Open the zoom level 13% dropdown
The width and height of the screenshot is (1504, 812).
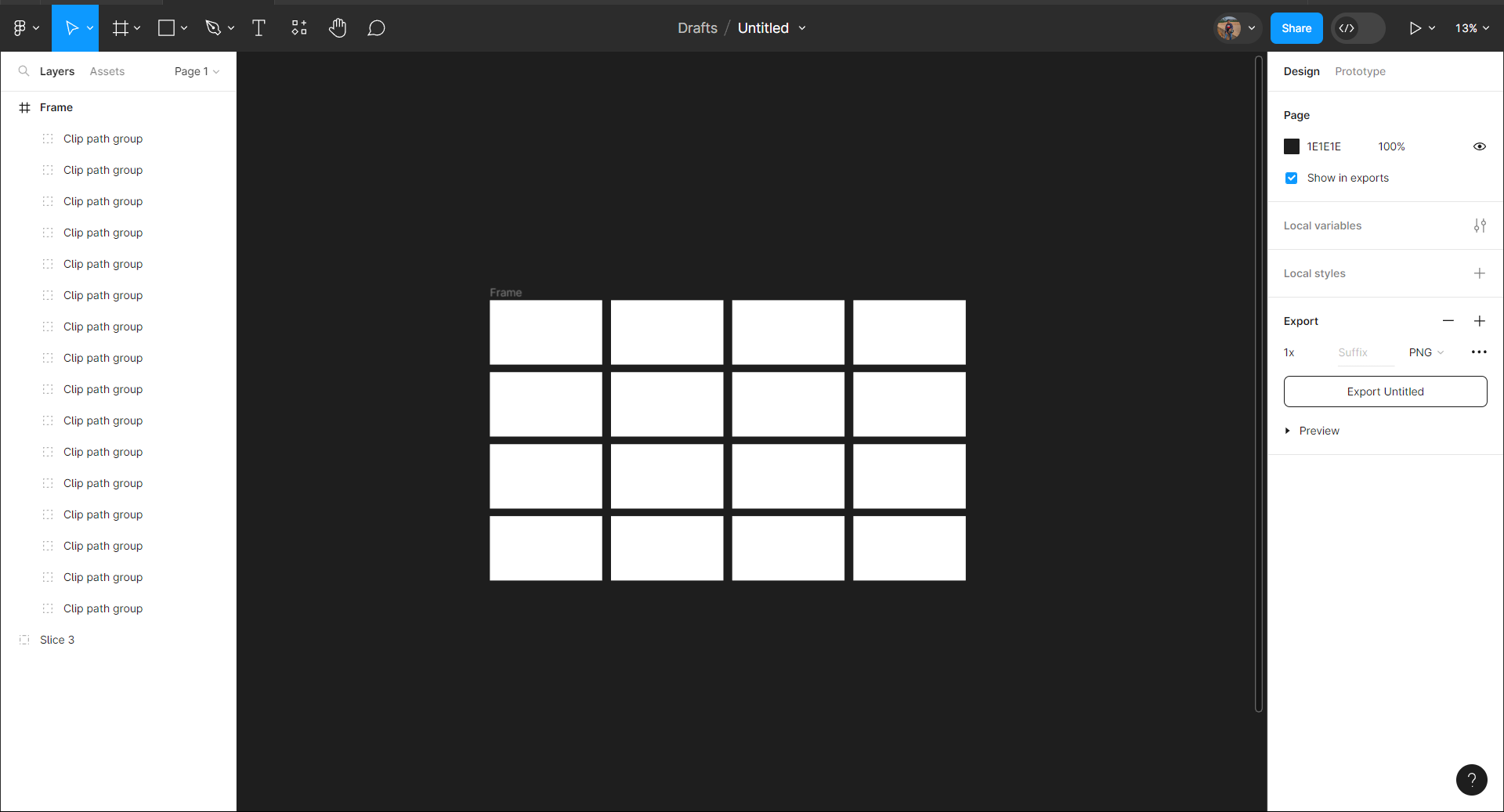pos(1470,28)
